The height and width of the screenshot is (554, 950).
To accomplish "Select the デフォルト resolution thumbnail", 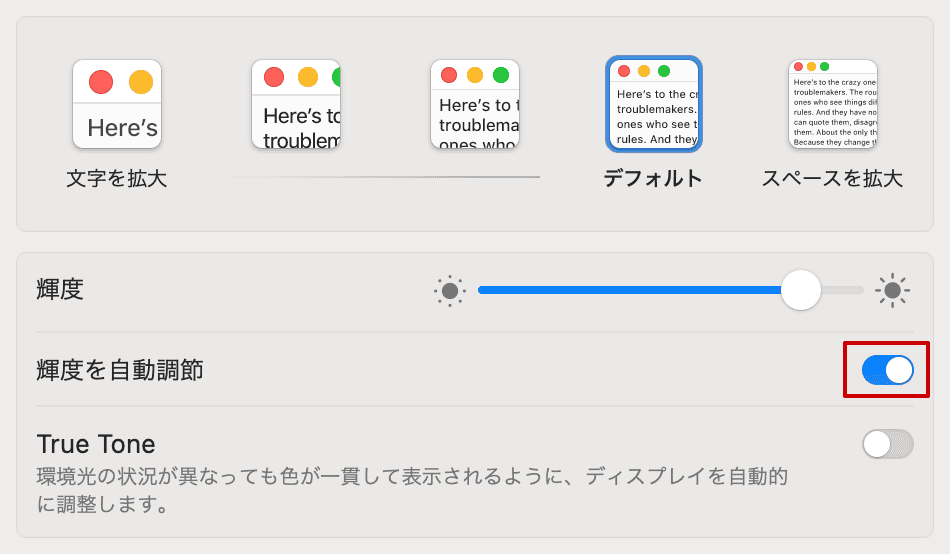I will point(654,104).
